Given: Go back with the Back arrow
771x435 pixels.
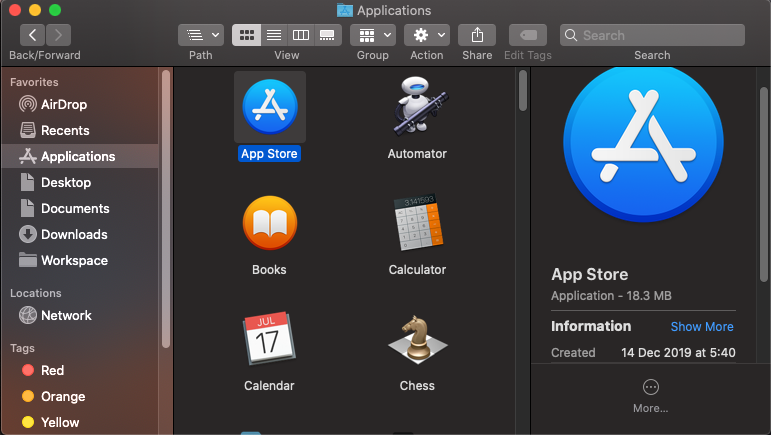Looking at the screenshot, I should [x=32, y=35].
